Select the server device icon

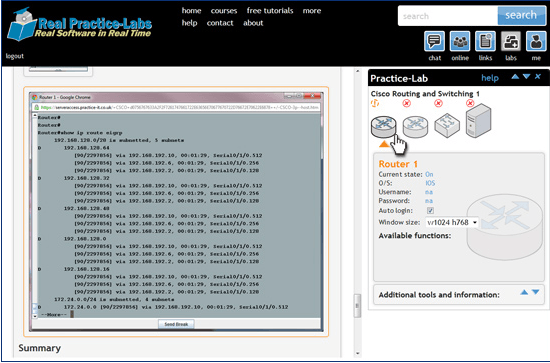click(478, 121)
